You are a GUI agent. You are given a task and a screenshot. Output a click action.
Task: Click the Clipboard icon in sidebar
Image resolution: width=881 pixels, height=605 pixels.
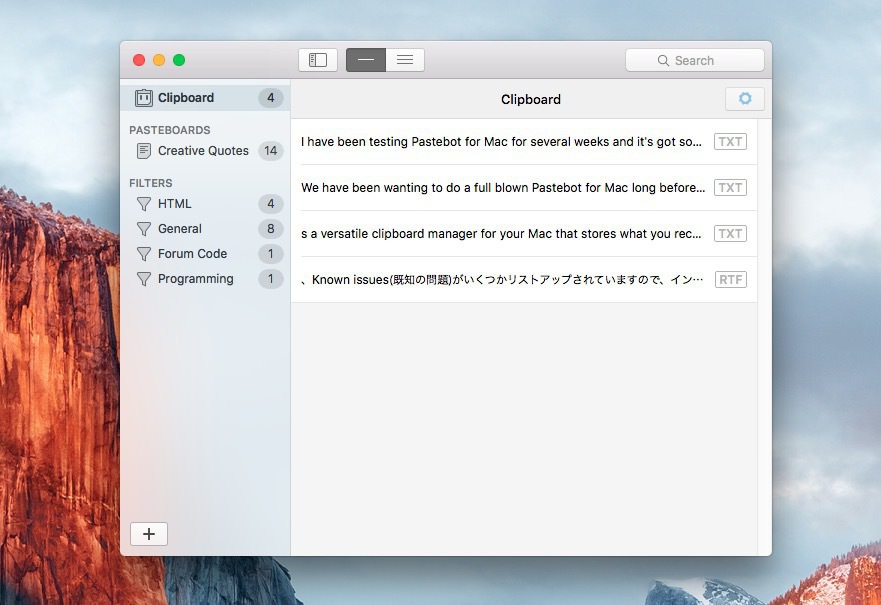(144, 98)
